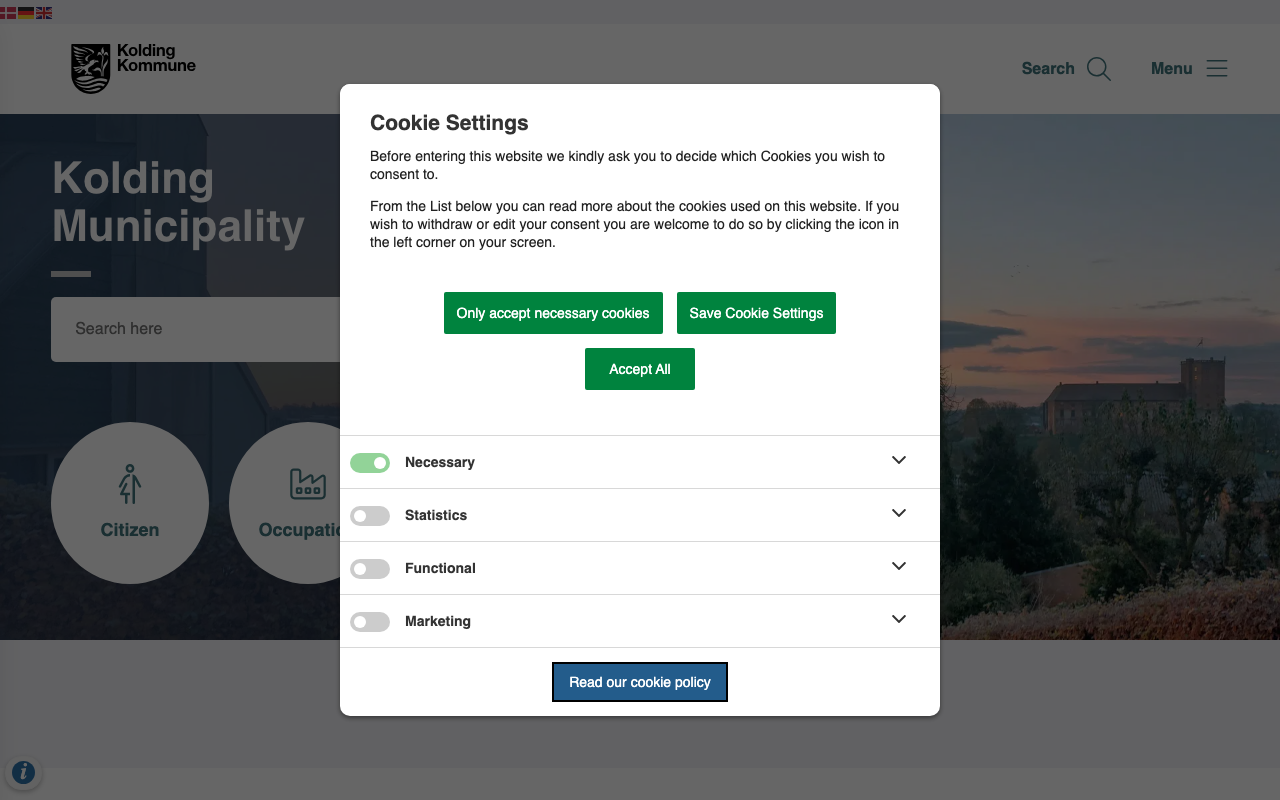Image resolution: width=1280 pixels, height=800 pixels.
Task: Open the Read our cookie policy link
Action: [x=640, y=682]
